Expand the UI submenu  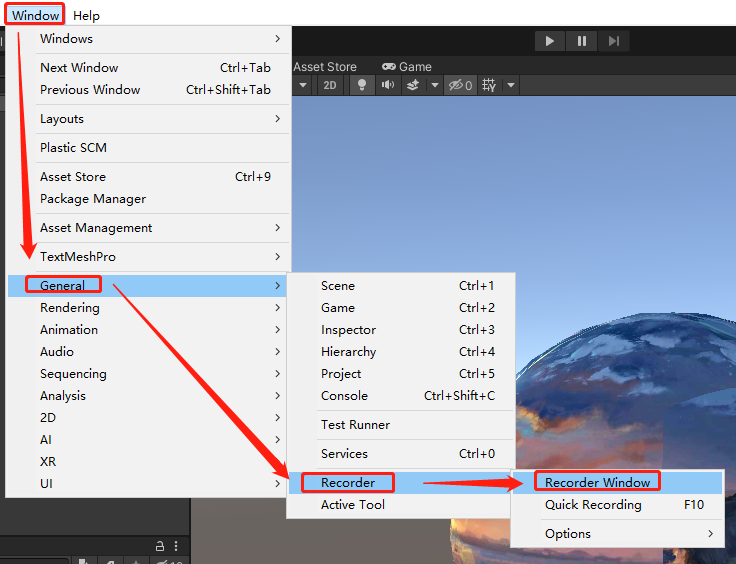148,484
